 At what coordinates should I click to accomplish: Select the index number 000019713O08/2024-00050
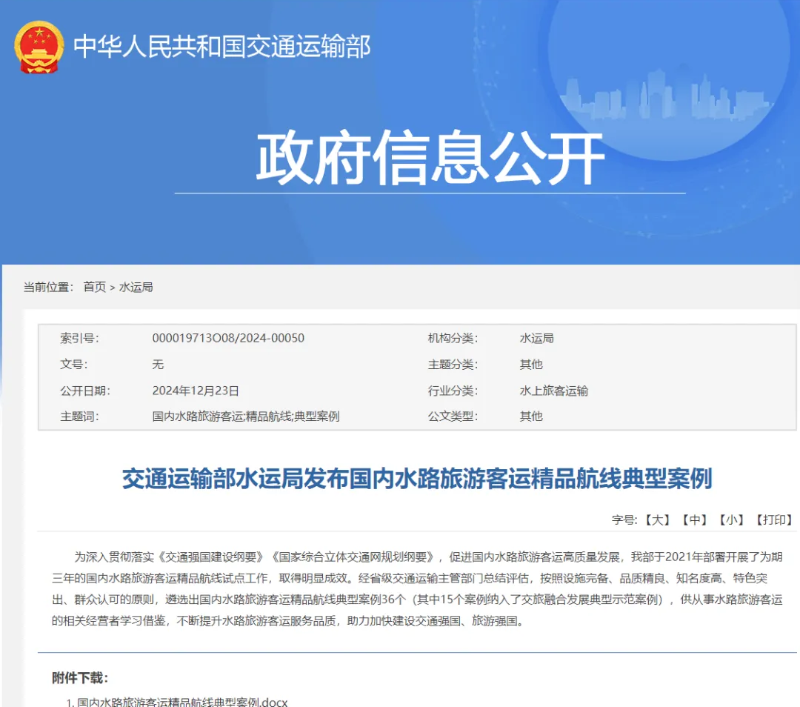(228, 338)
